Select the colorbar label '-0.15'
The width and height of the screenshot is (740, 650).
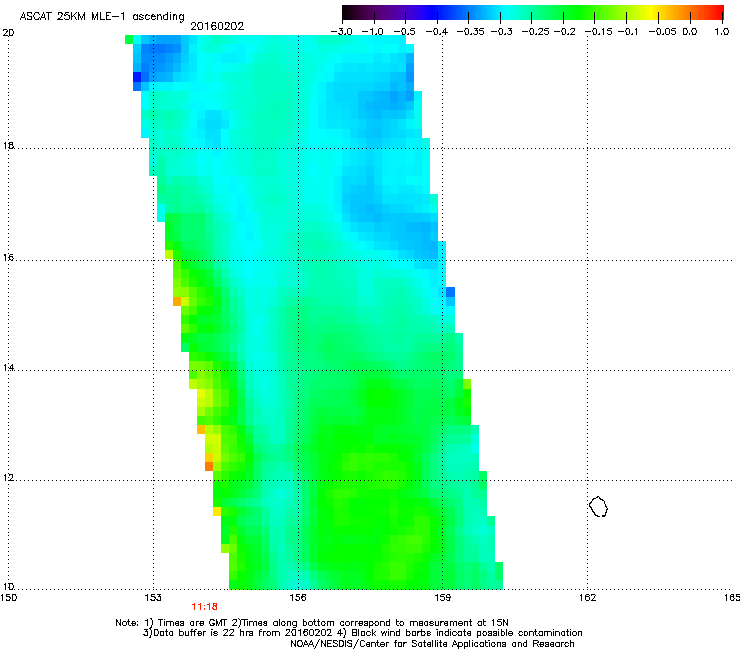tap(598, 32)
